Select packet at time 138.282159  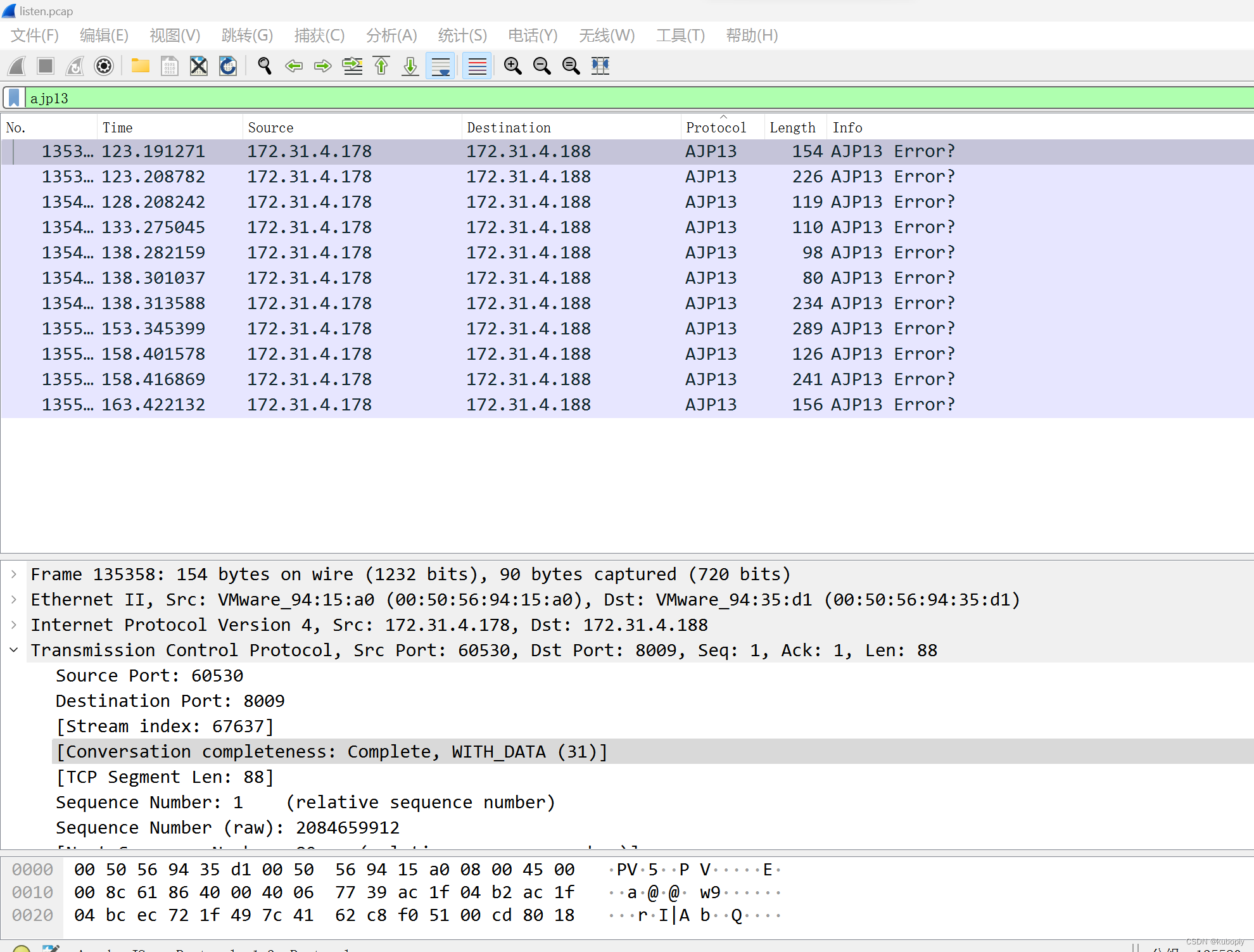tap(627, 253)
